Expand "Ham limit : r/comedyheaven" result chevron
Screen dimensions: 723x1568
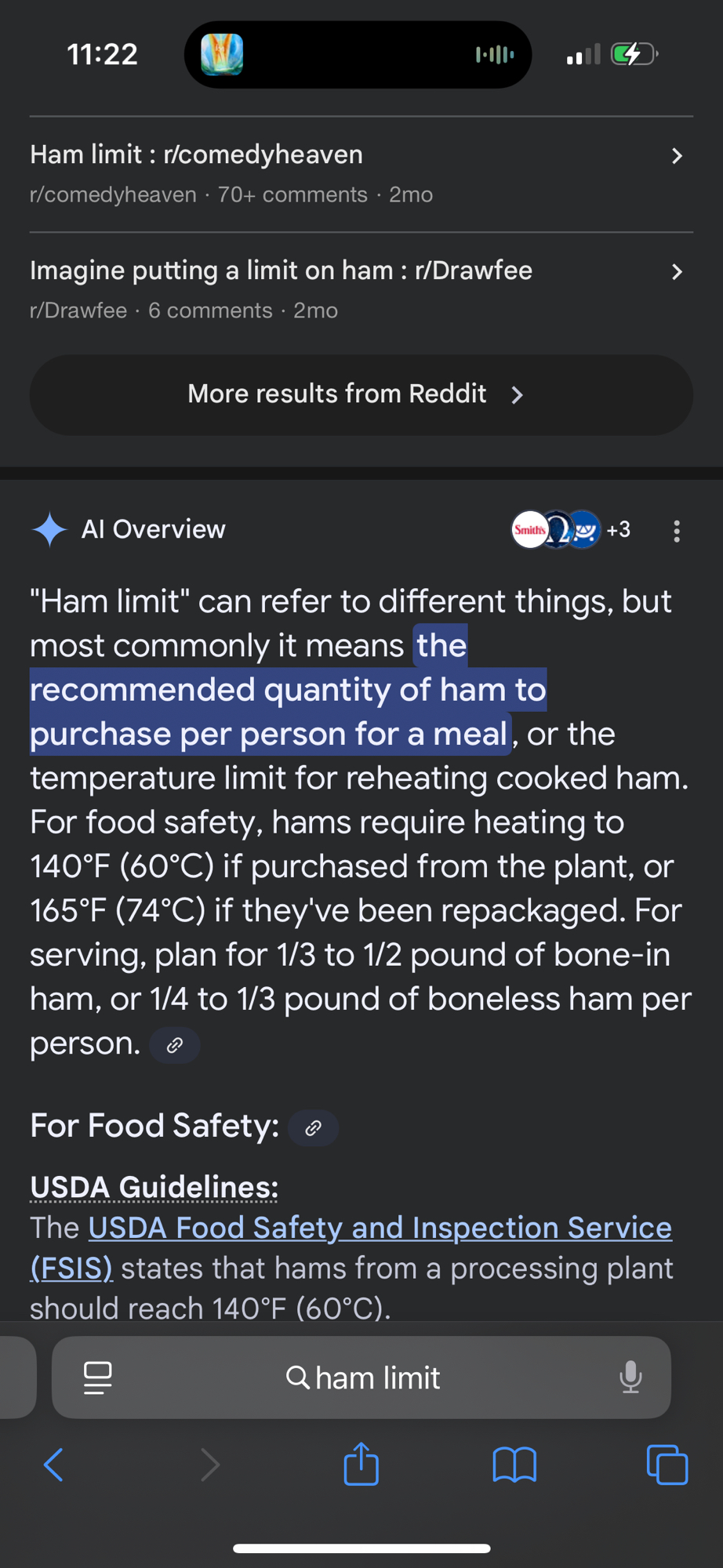click(x=677, y=156)
